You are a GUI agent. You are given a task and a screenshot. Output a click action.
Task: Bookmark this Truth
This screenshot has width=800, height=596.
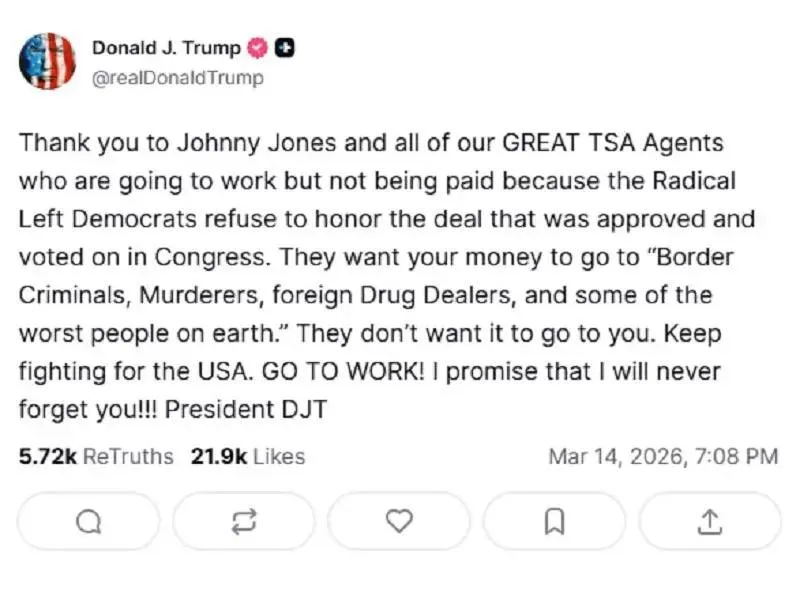coord(555,521)
